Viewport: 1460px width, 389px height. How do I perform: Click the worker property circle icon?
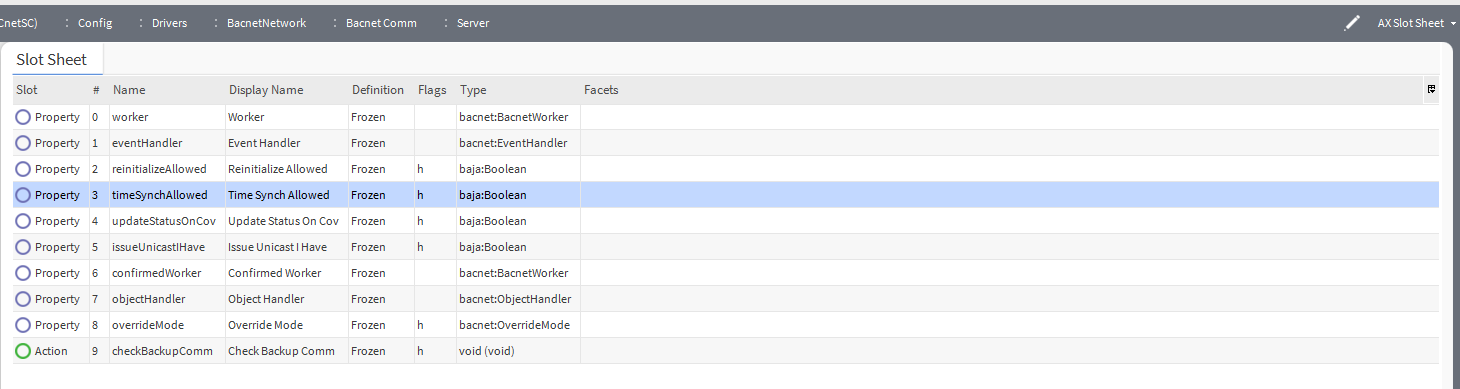pyautogui.click(x=23, y=117)
